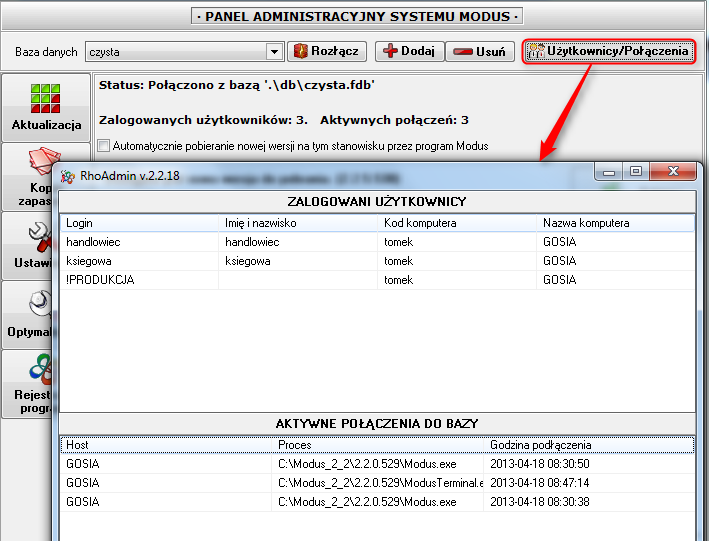
Task: Click the Usuń database button
Action: click(x=479, y=51)
